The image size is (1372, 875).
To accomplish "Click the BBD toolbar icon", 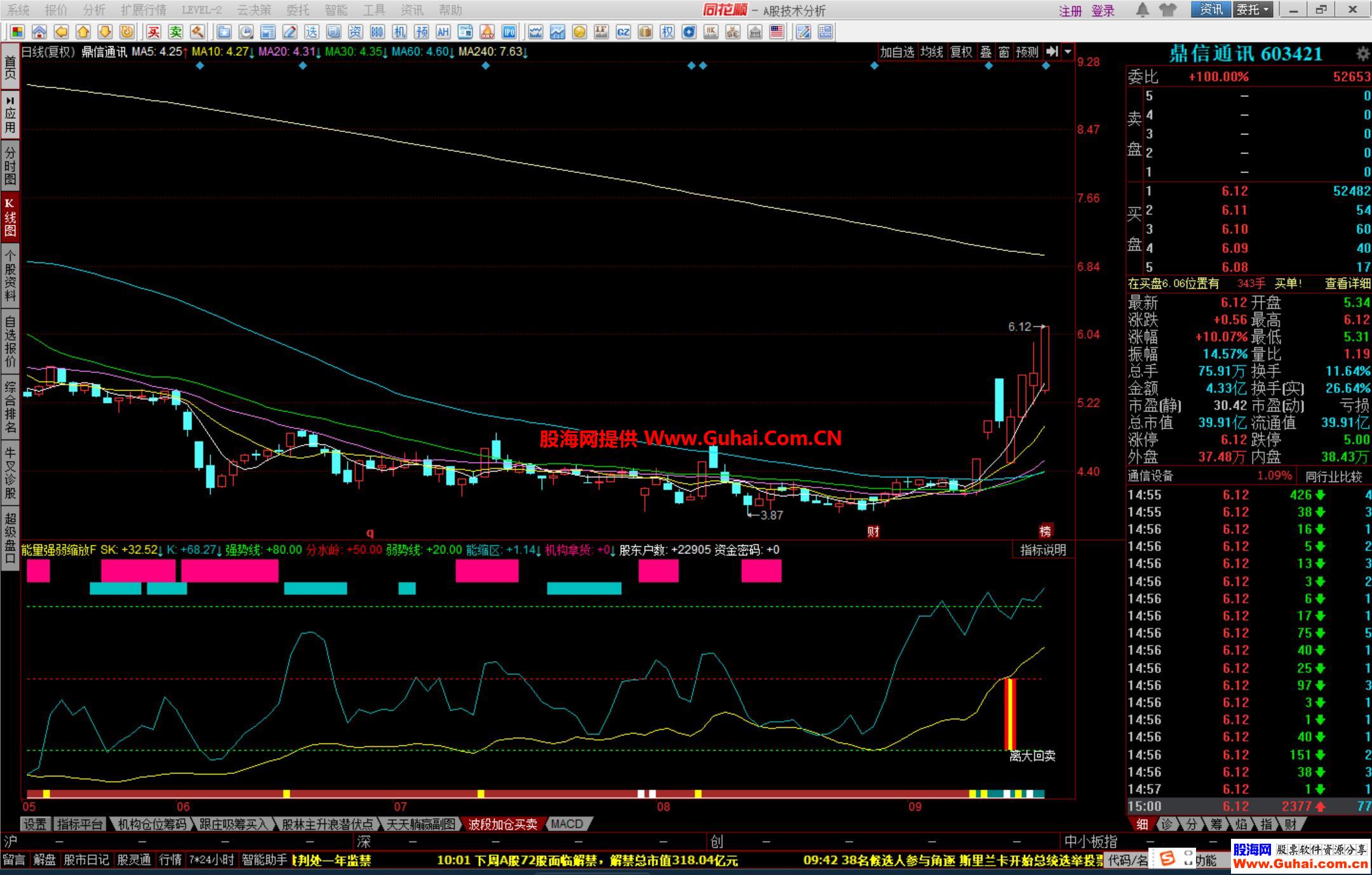I will point(377,32).
